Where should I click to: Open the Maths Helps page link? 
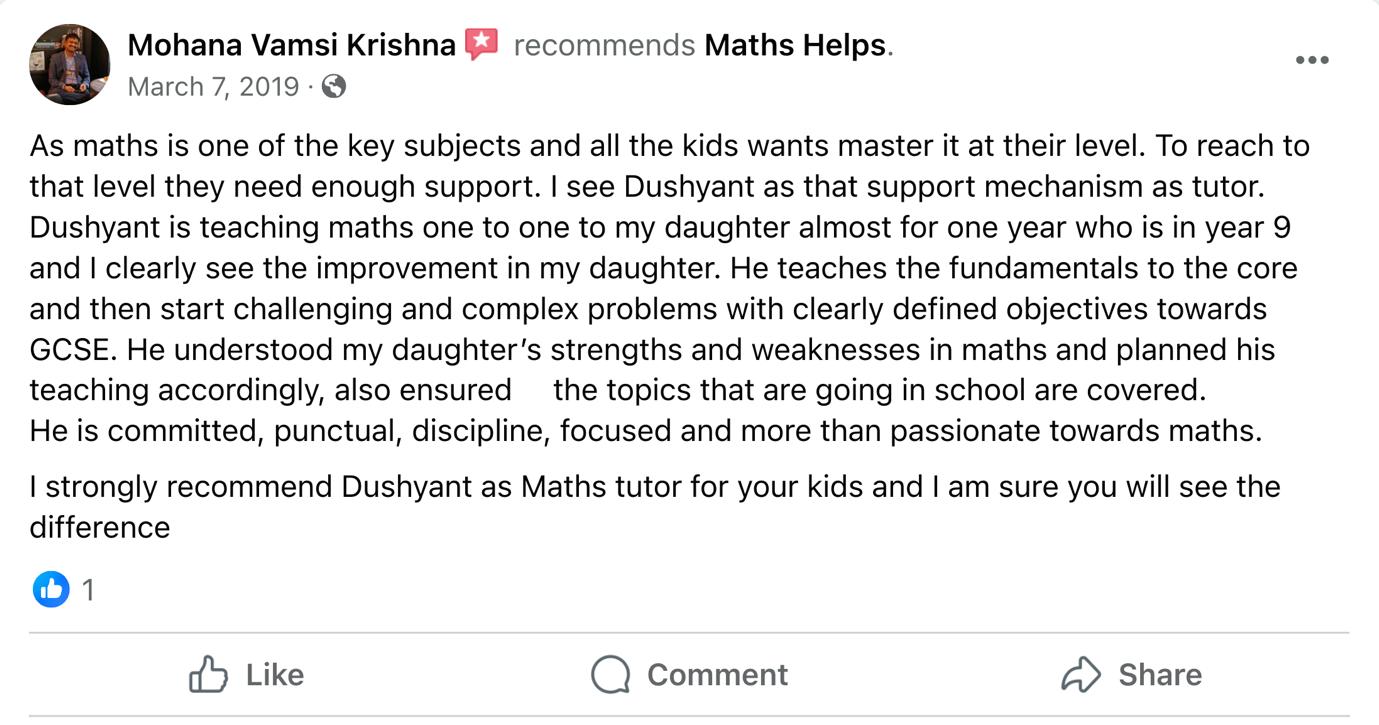(796, 45)
